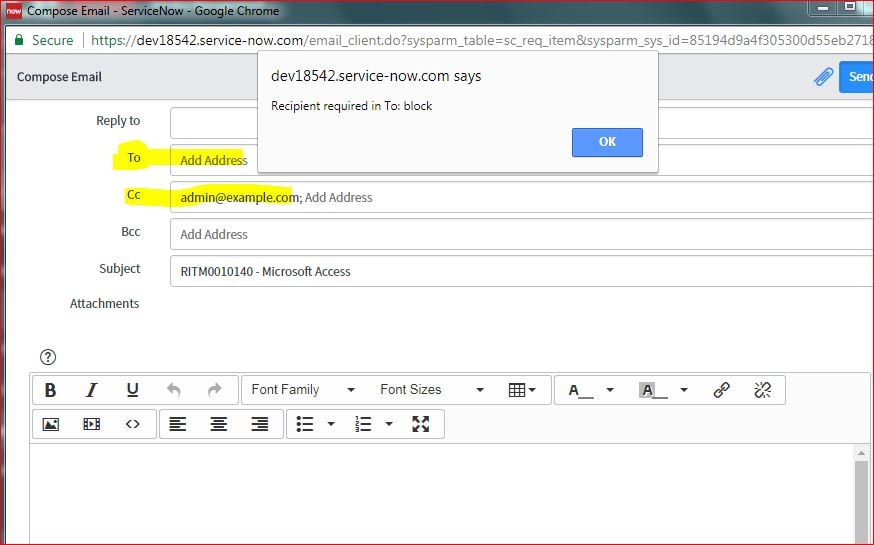874x545 pixels.
Task: Open the bulleted list style dropdown
Action: click(331, 424)
